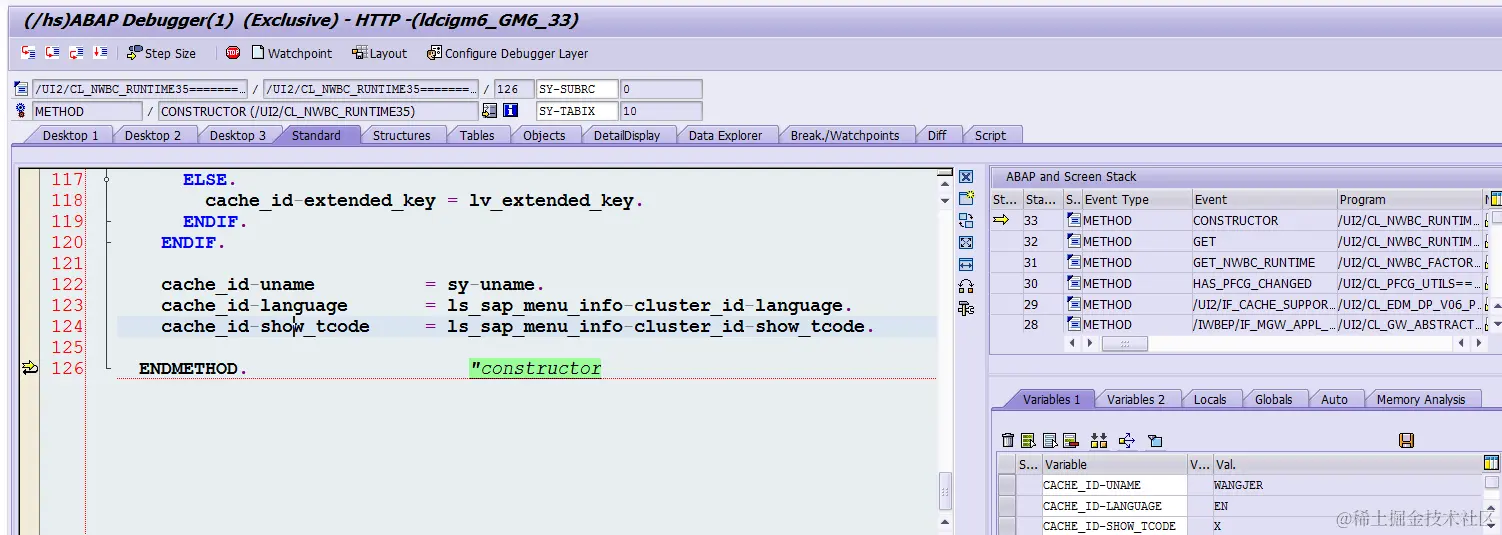The image size is (1502, 535).
Task: Click the blue info 'H' icon
Action: coord(511,111)
